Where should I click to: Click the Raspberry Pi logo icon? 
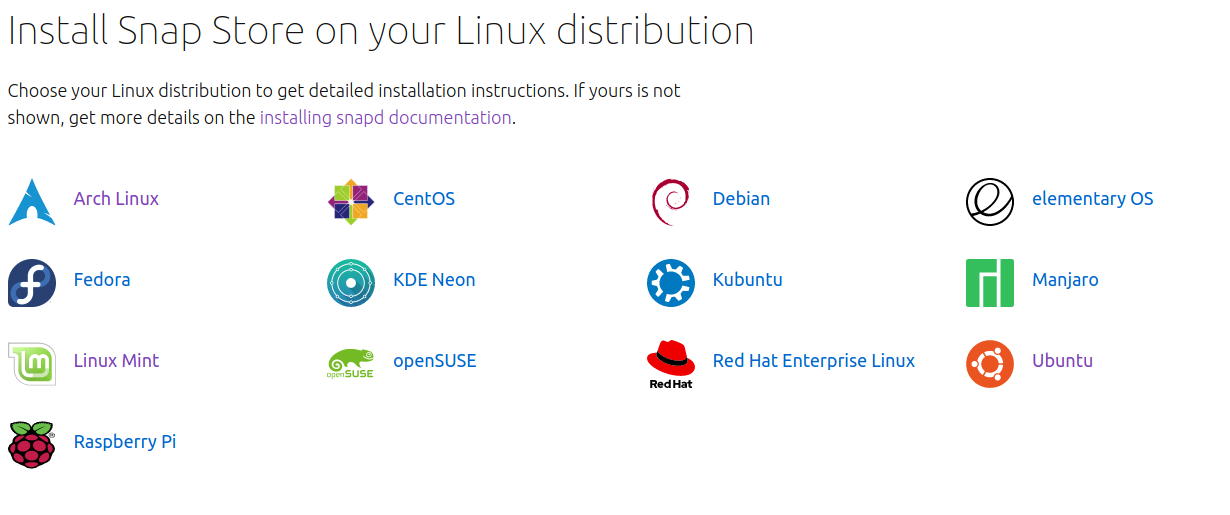pos(32,445)
